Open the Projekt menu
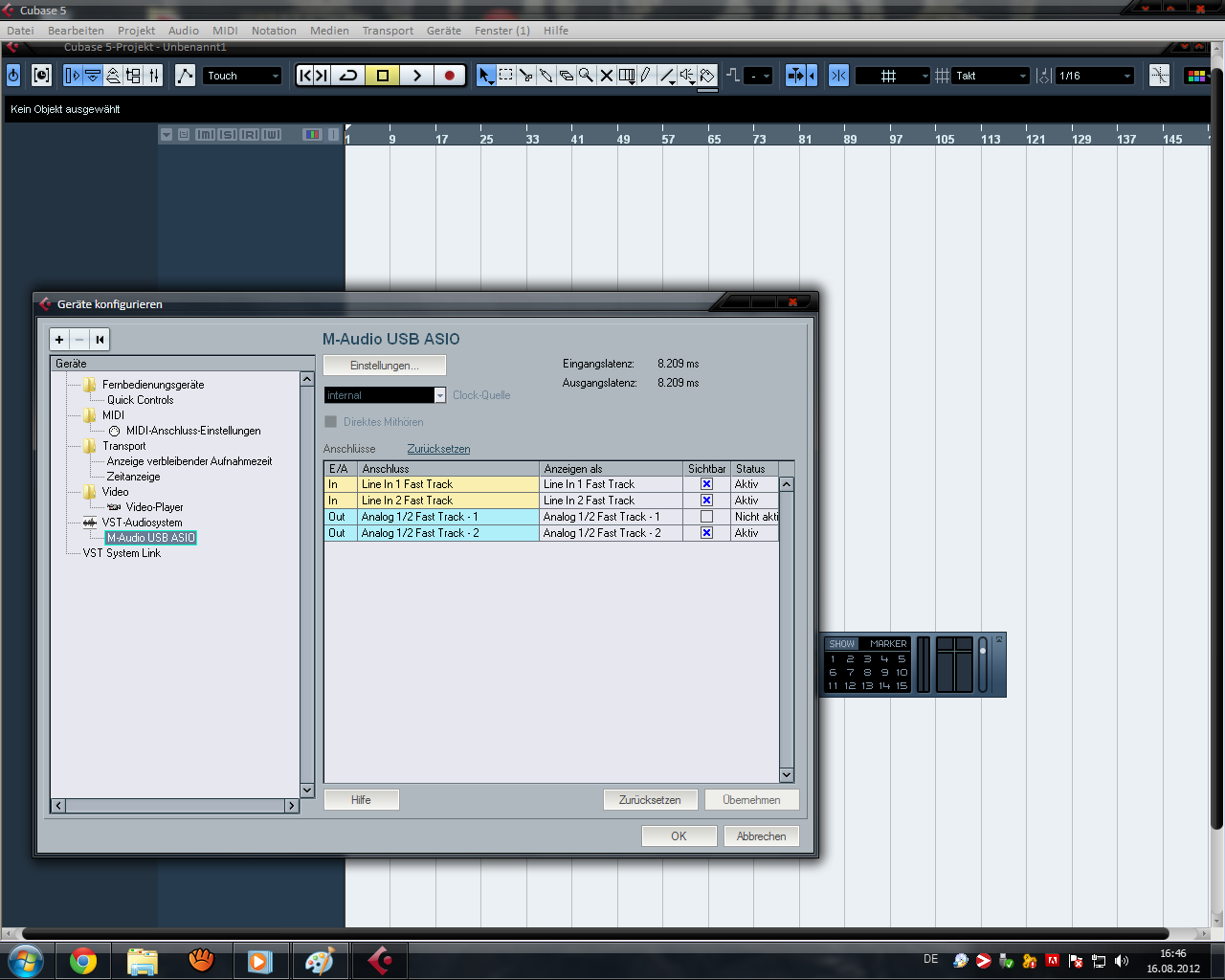This screenshot has height=980, width=1225. (136, 31)
